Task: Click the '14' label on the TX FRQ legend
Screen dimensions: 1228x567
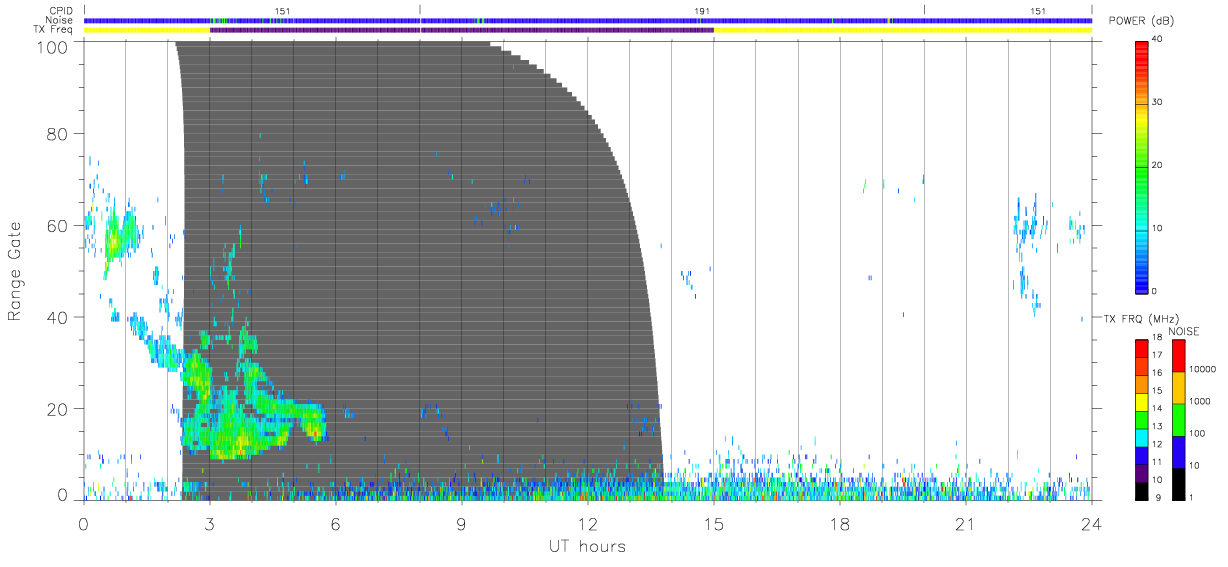Action: 1157,408
